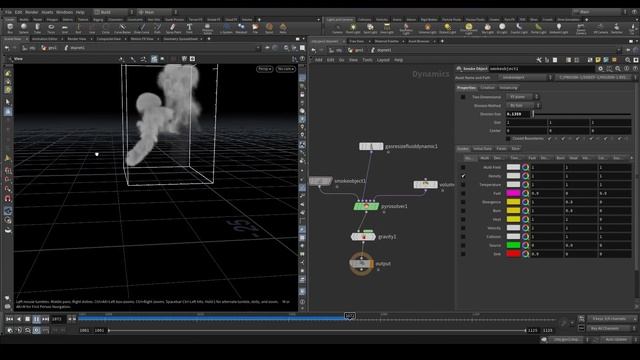Select the File shelf tool
This screenshot has height=360, width=640.
point(255,28)
